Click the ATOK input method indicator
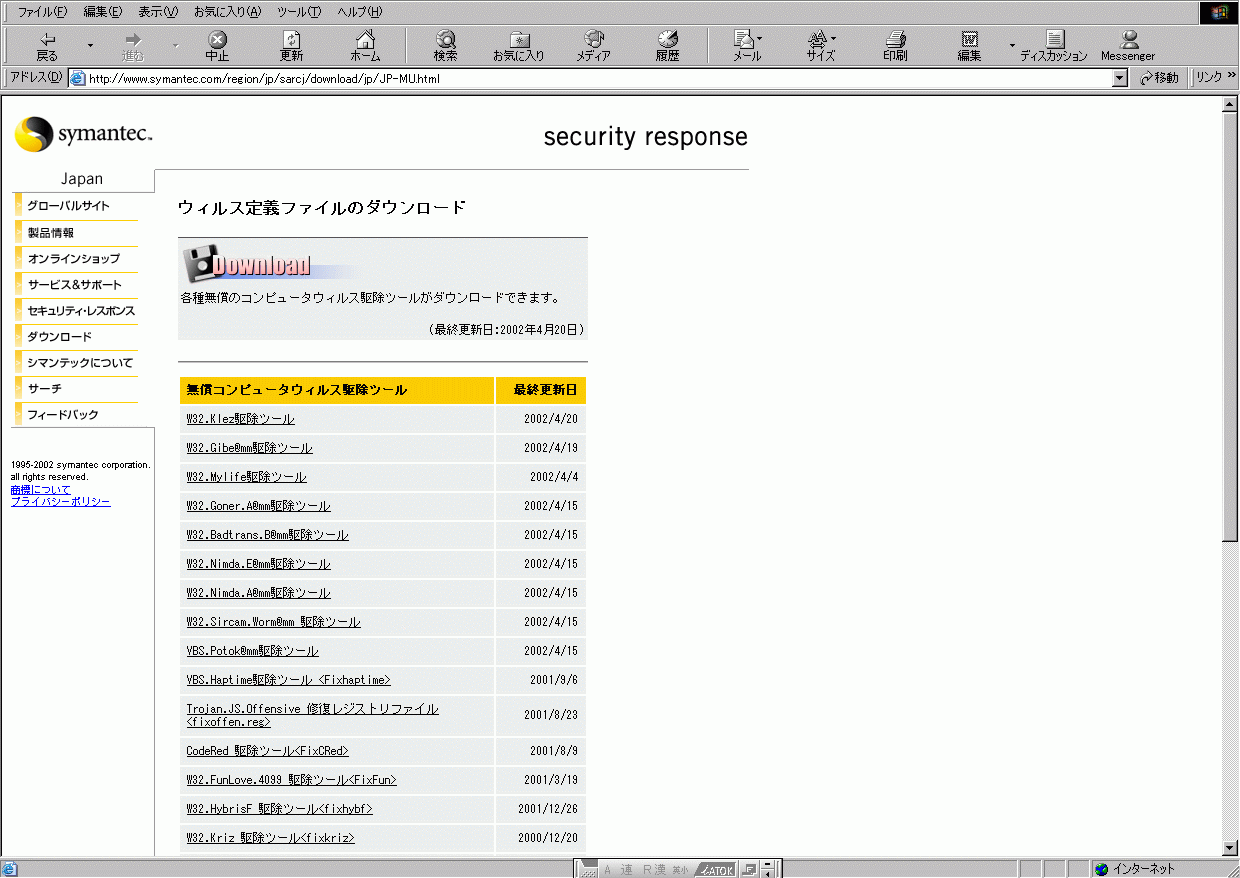 pos(716,869)
